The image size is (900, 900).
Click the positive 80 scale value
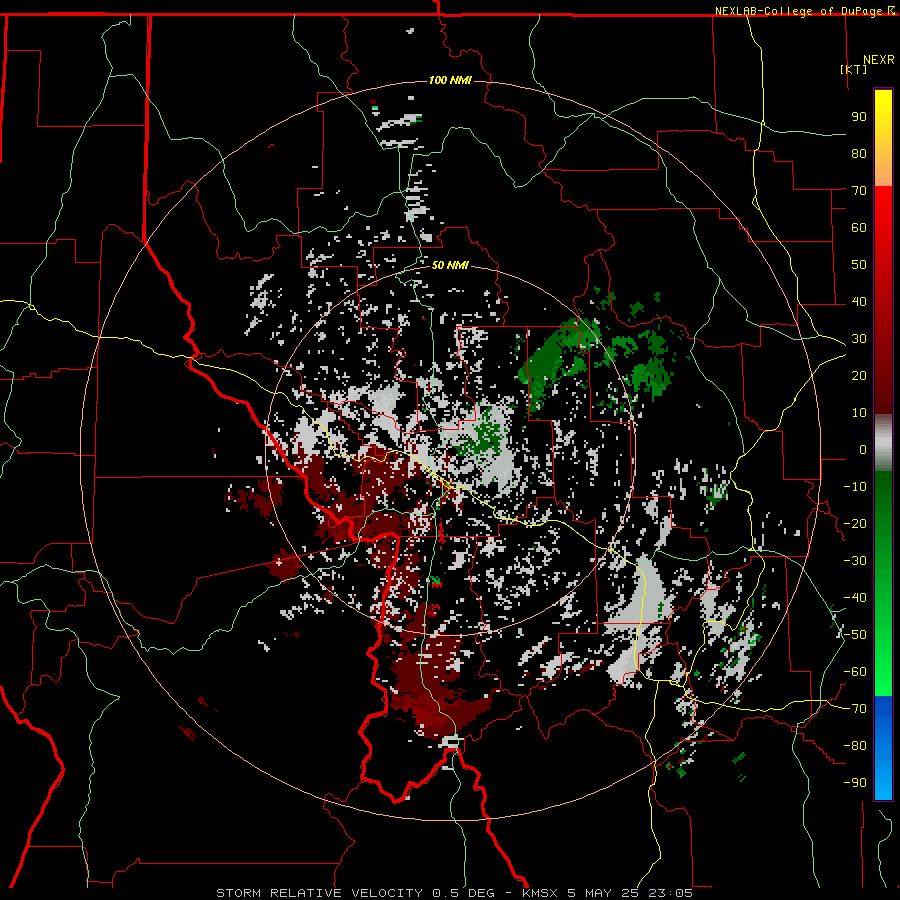(859, 153)
